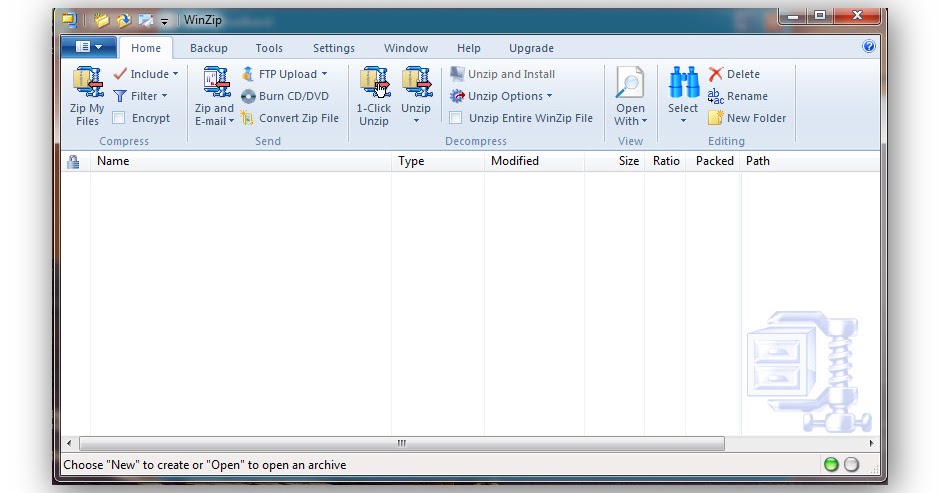
Task: Open the Unzip button dropdown arrow
Action: [x=417, y=121]
